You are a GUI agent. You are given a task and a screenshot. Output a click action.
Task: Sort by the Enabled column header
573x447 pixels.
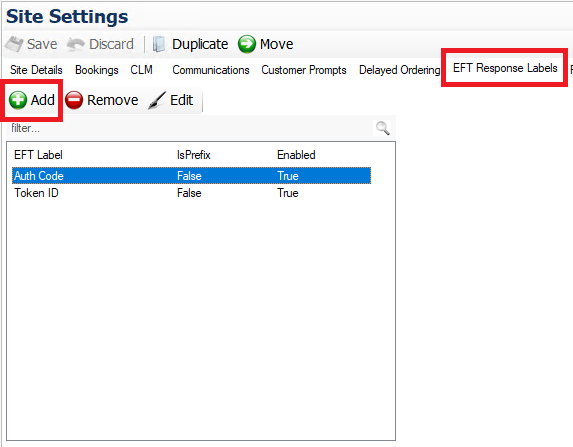296,155
